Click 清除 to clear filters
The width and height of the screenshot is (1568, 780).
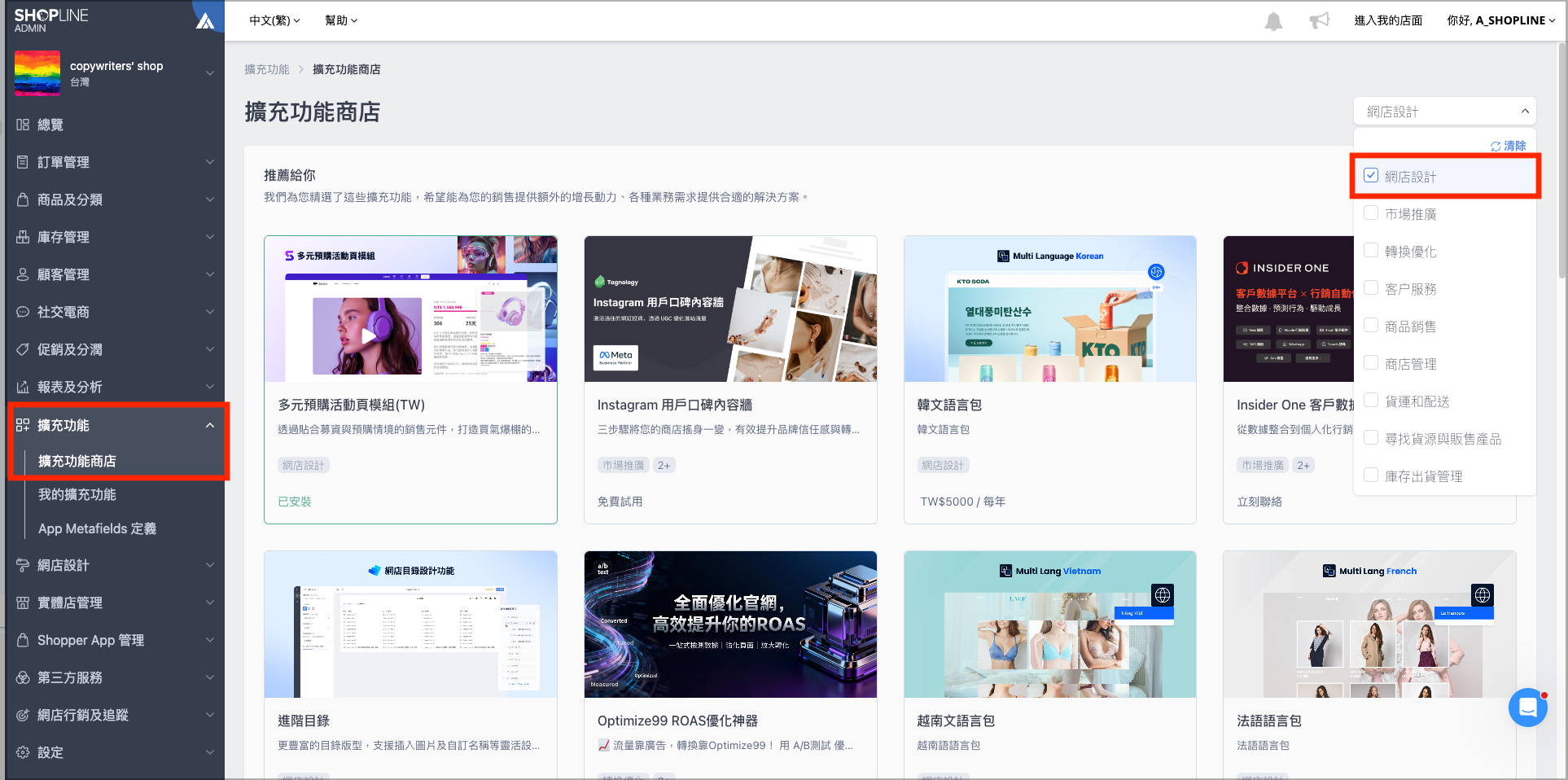click(x=1515, y=147)
